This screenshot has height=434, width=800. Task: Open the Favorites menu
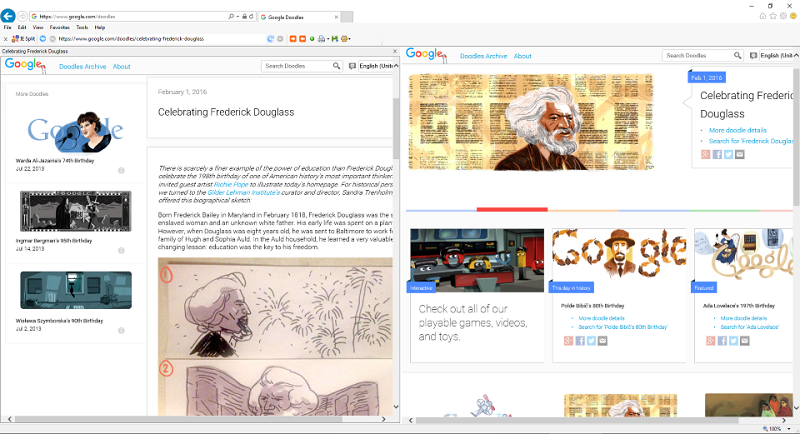click(60, 28)
